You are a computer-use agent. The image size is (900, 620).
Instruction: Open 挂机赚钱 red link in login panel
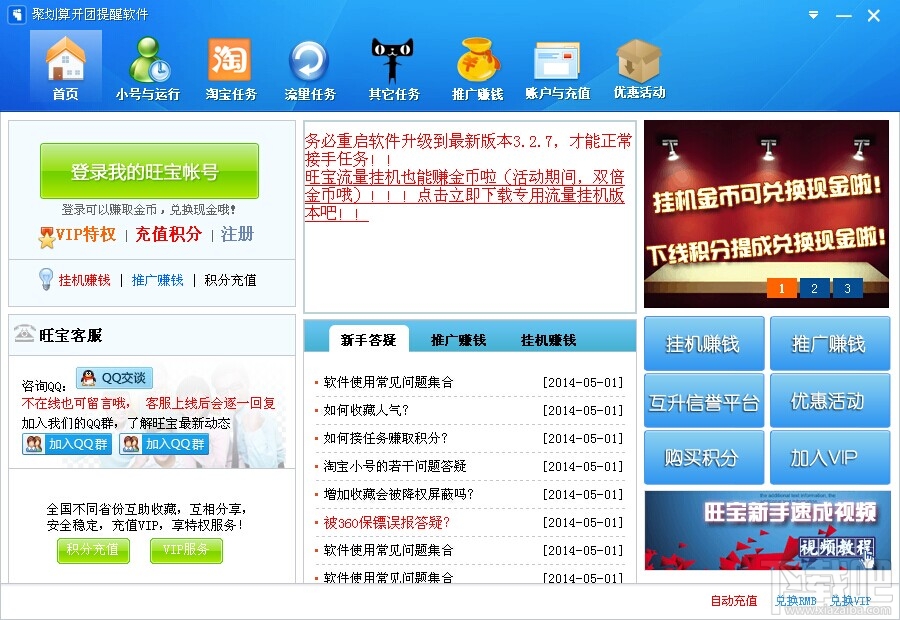point(84,280)
